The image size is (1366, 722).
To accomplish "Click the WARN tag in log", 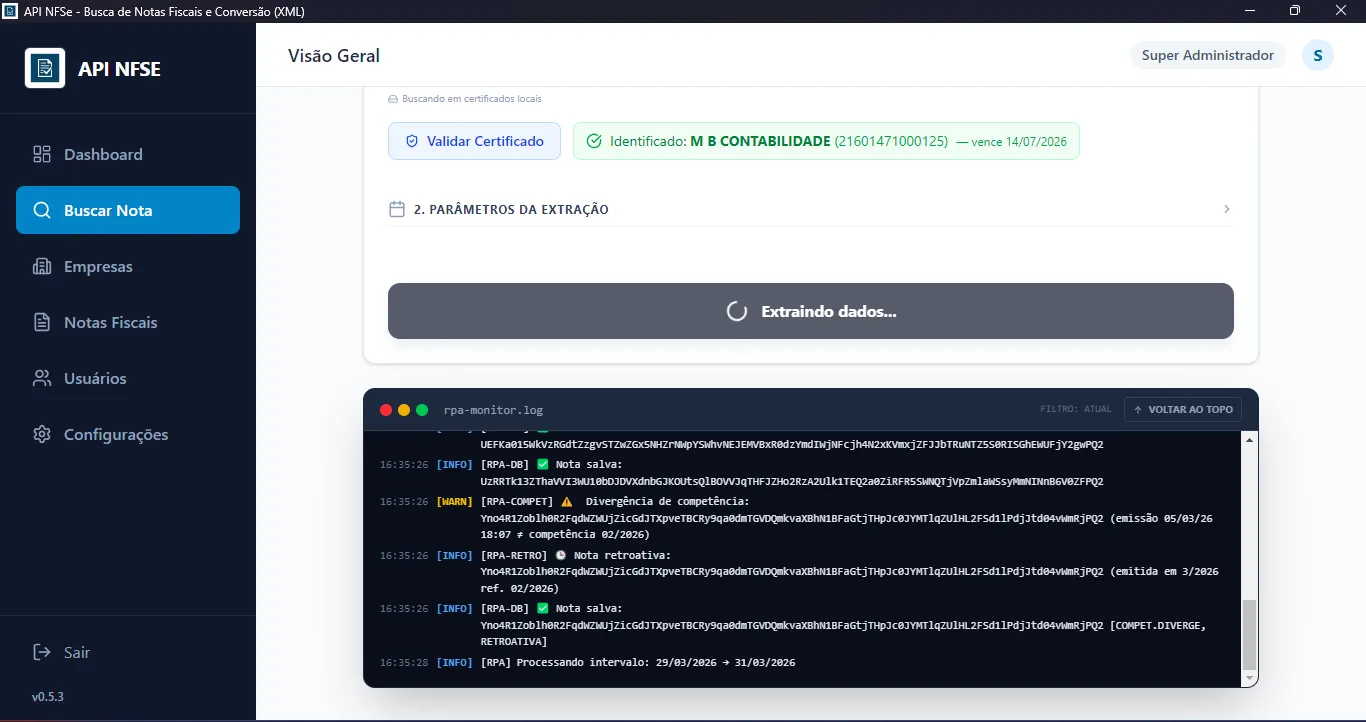I will click(x=455, y=501).
